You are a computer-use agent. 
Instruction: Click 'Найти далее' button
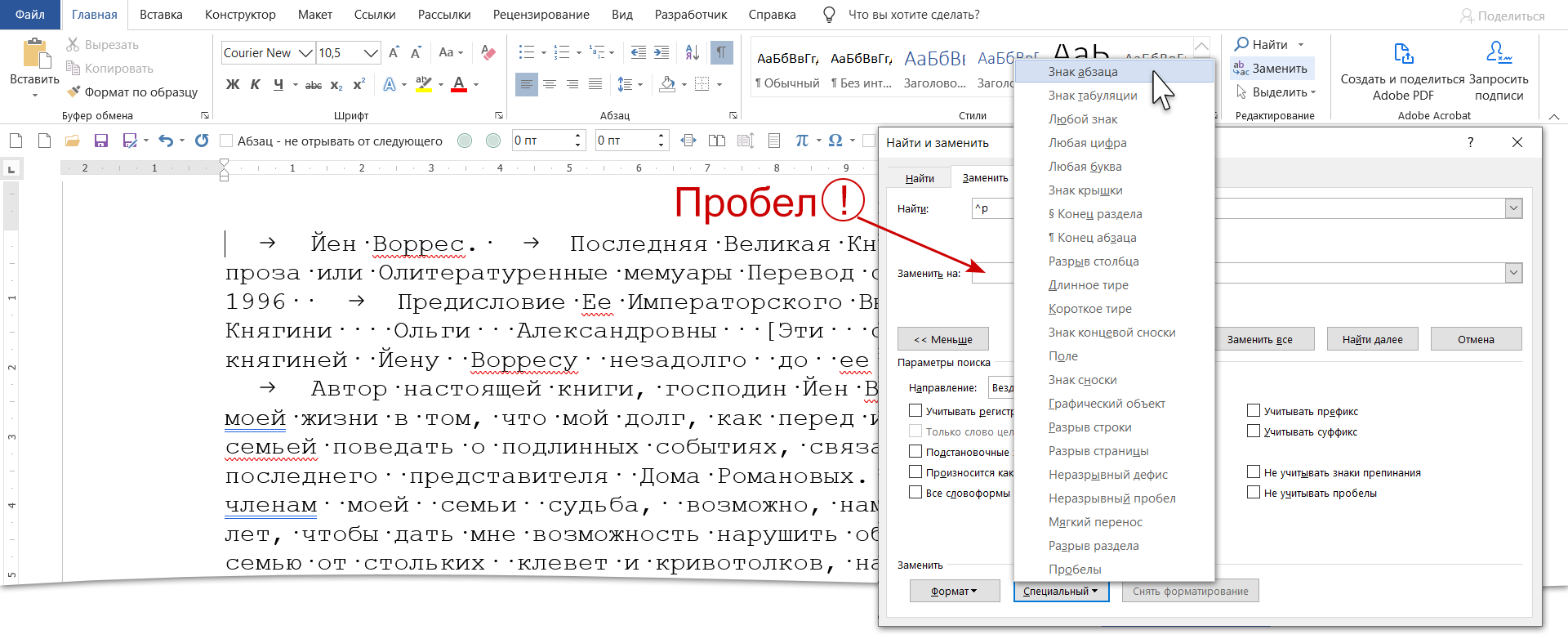tap(1372, 339)
